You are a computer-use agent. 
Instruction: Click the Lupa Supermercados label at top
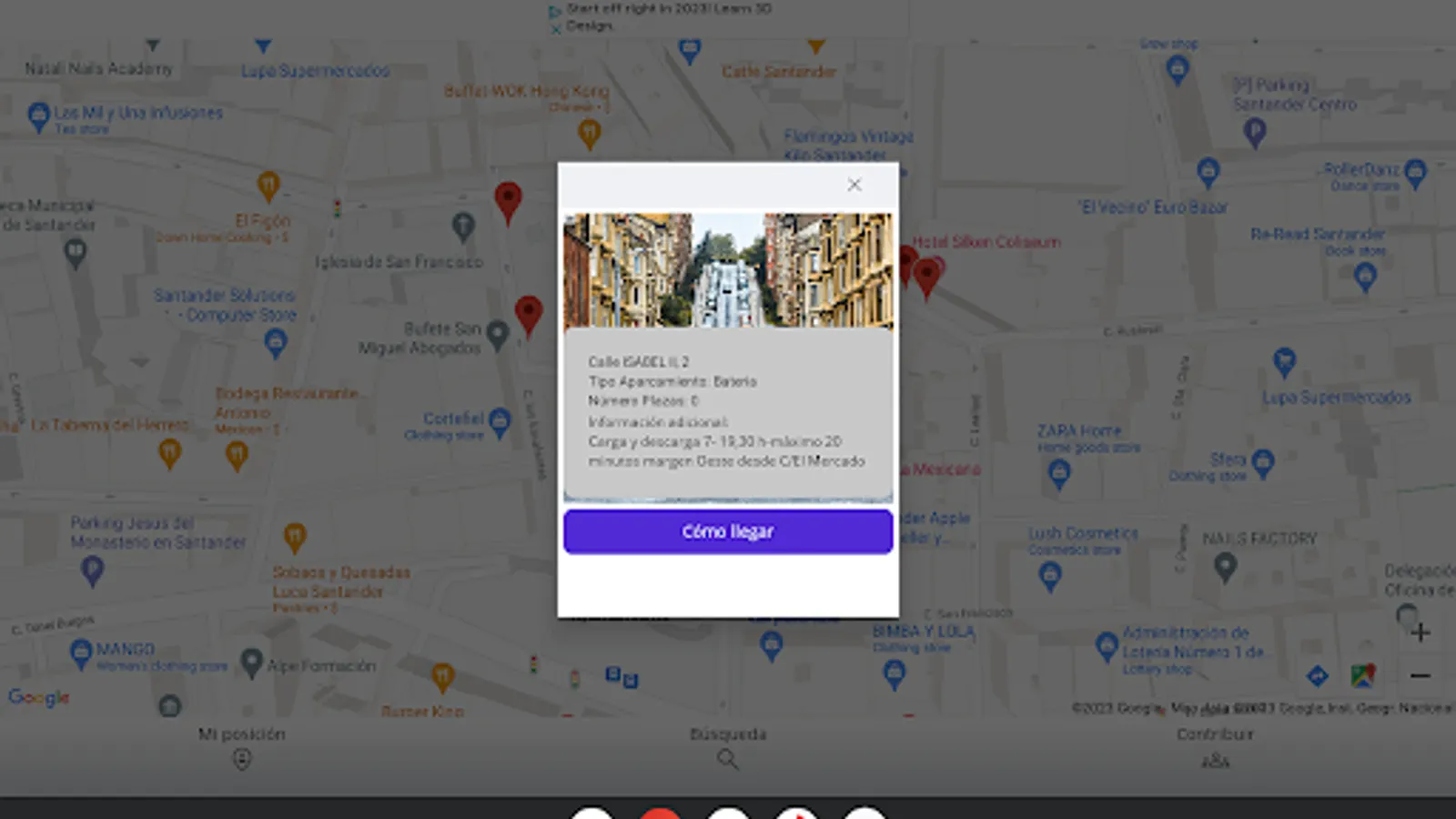(315, 71)
